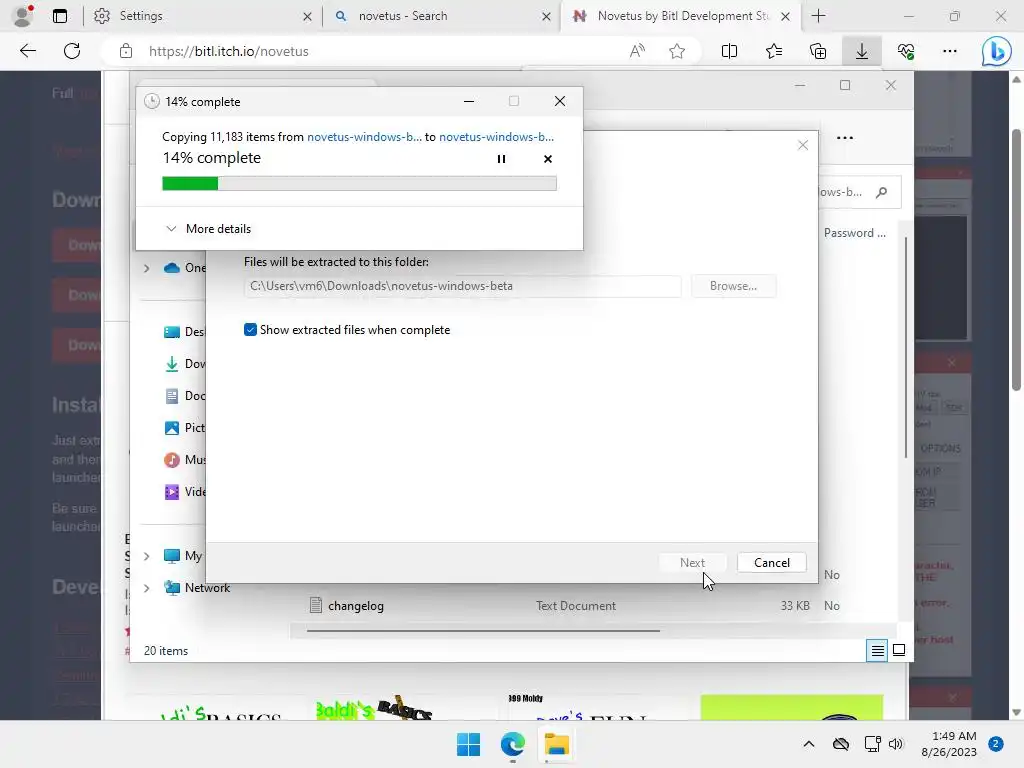
Task: Open Edge profile avatar
Action: tap(23, 16)
